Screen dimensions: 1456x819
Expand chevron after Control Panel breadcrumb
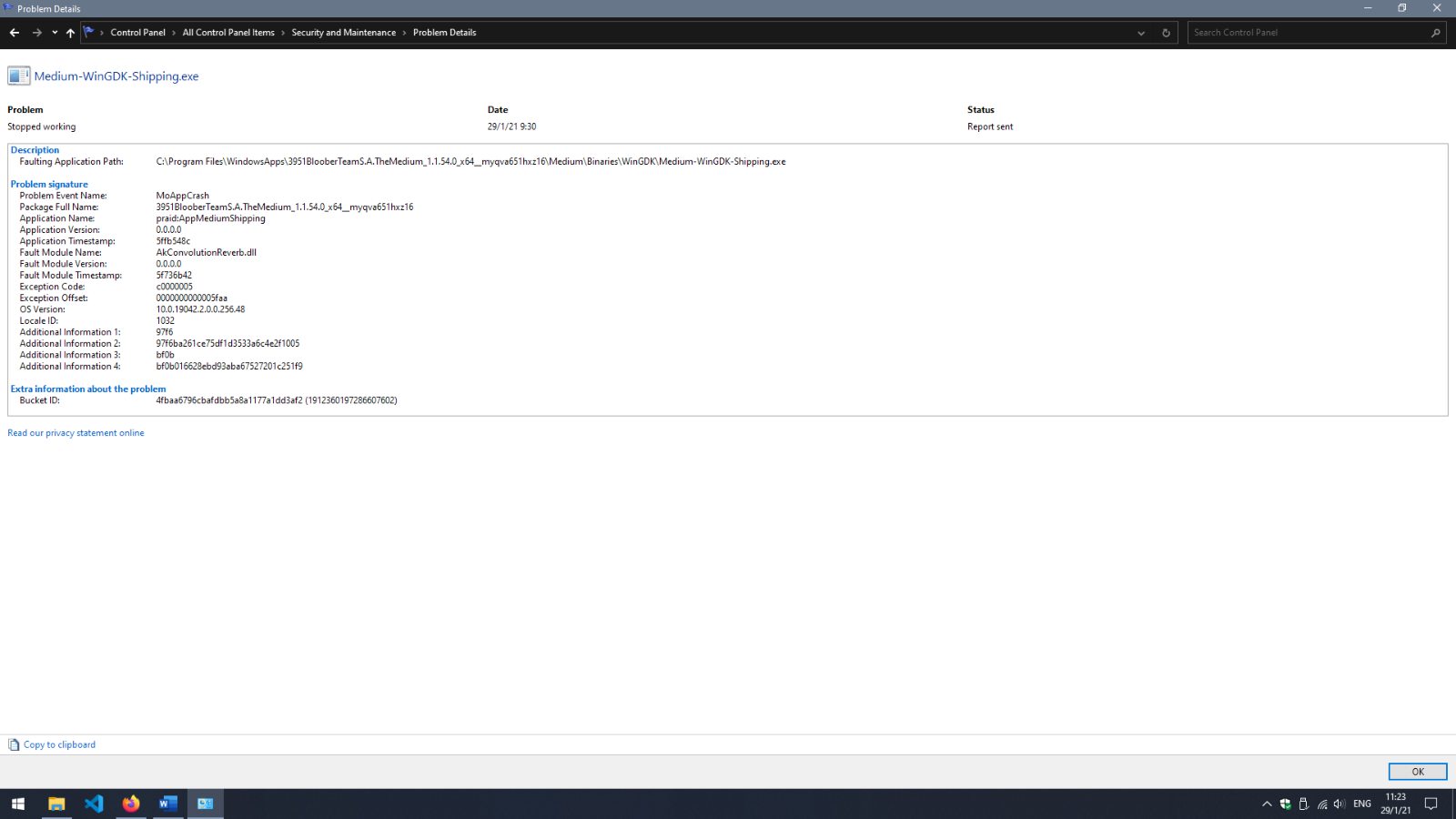tap(174, 33)
